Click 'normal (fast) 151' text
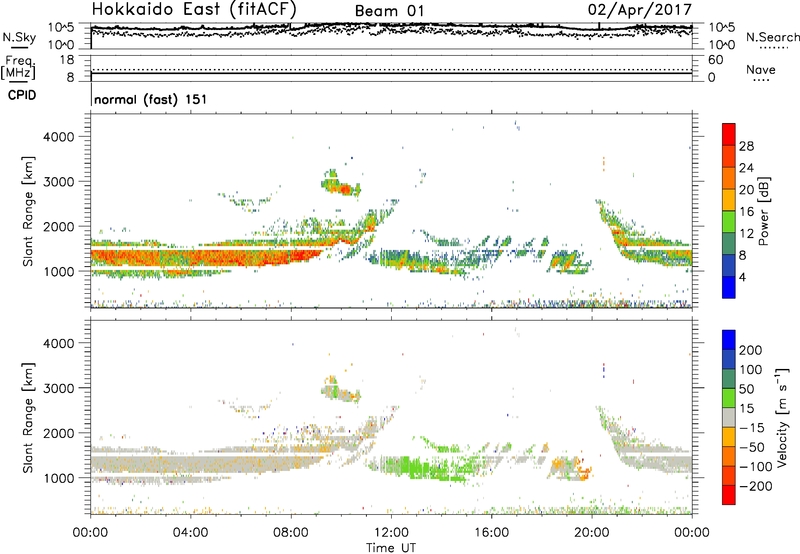This screenshot has width=800, height=554. [151, 99]
